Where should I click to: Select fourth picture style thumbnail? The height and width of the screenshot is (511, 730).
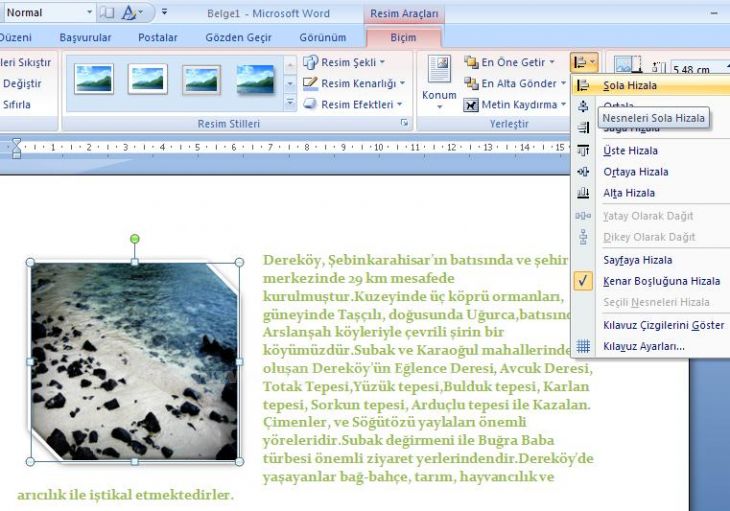pyautogui.click(x=255, y=79)
